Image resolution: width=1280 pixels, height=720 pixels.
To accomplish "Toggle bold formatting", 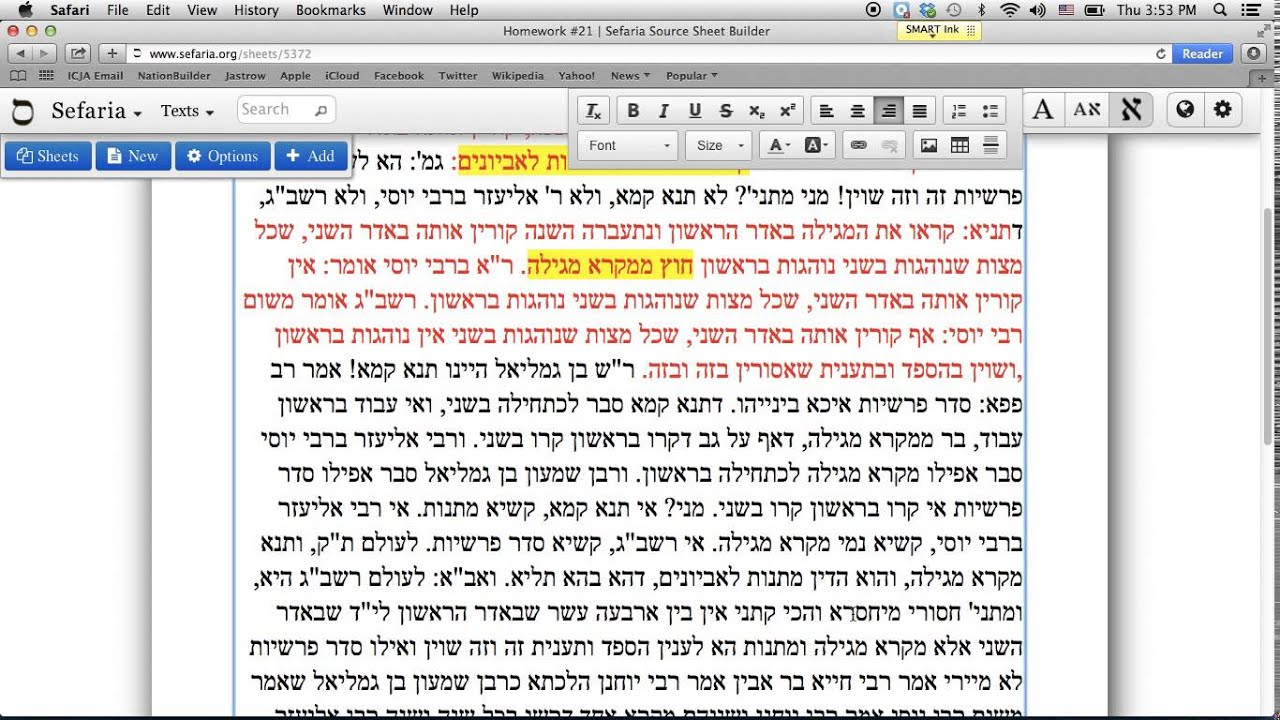I will click(x=632, y=111).
